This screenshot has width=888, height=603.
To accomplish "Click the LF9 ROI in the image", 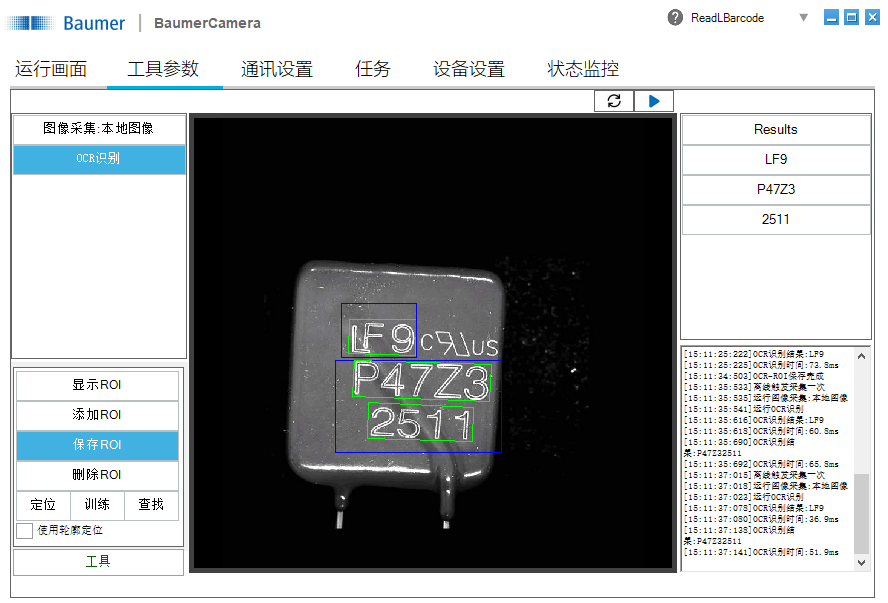I will (379, 331).
